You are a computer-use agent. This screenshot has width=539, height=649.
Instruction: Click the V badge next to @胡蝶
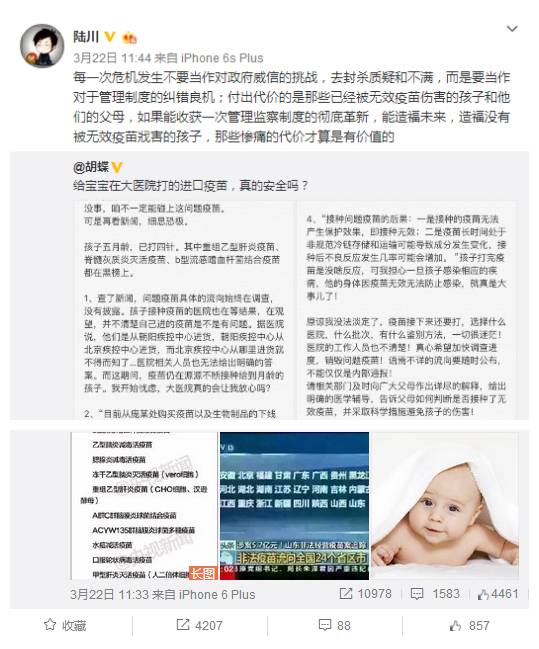coord(117,168)
